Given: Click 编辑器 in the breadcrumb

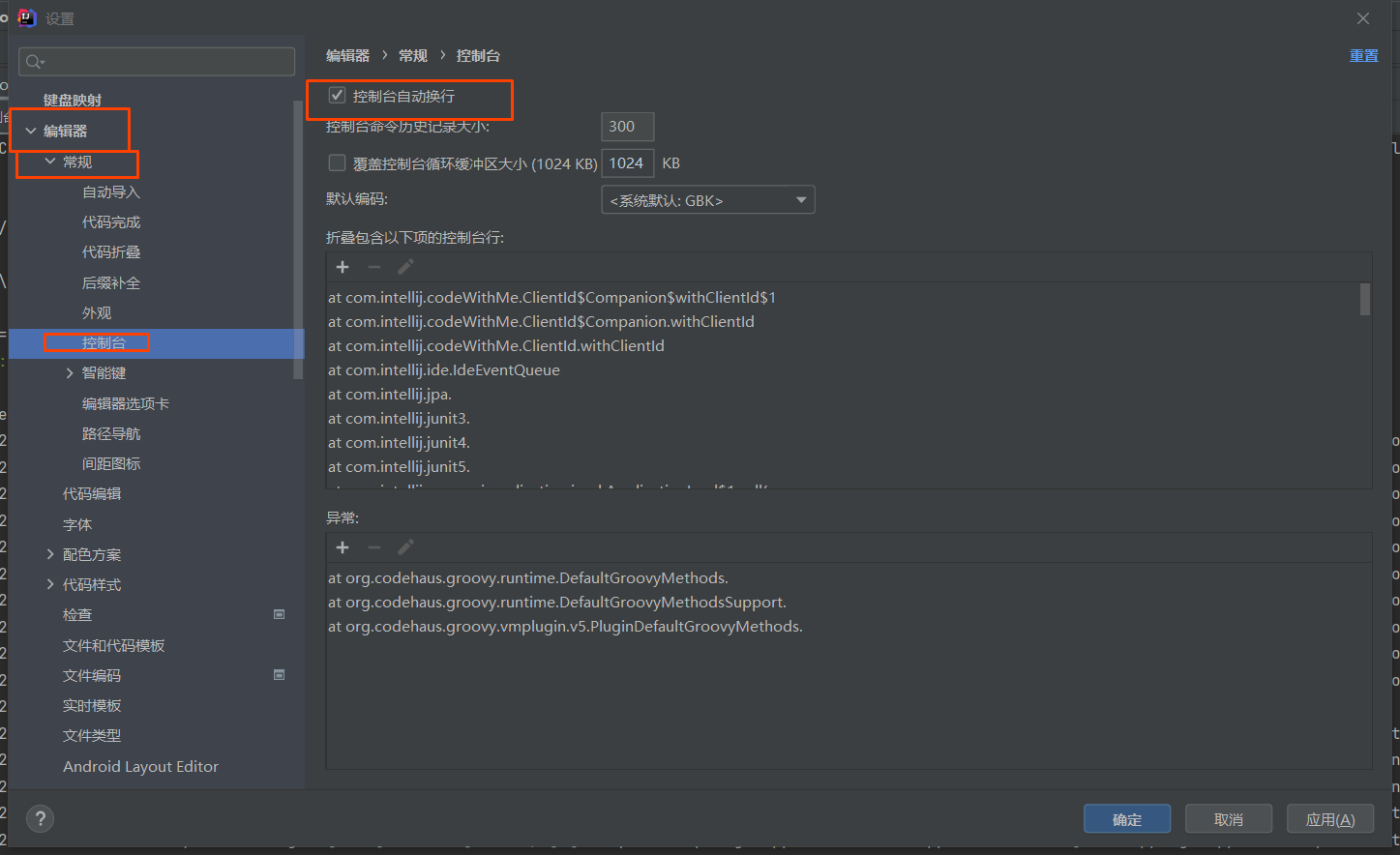Looking at the screenshot, I should [347, 55].
